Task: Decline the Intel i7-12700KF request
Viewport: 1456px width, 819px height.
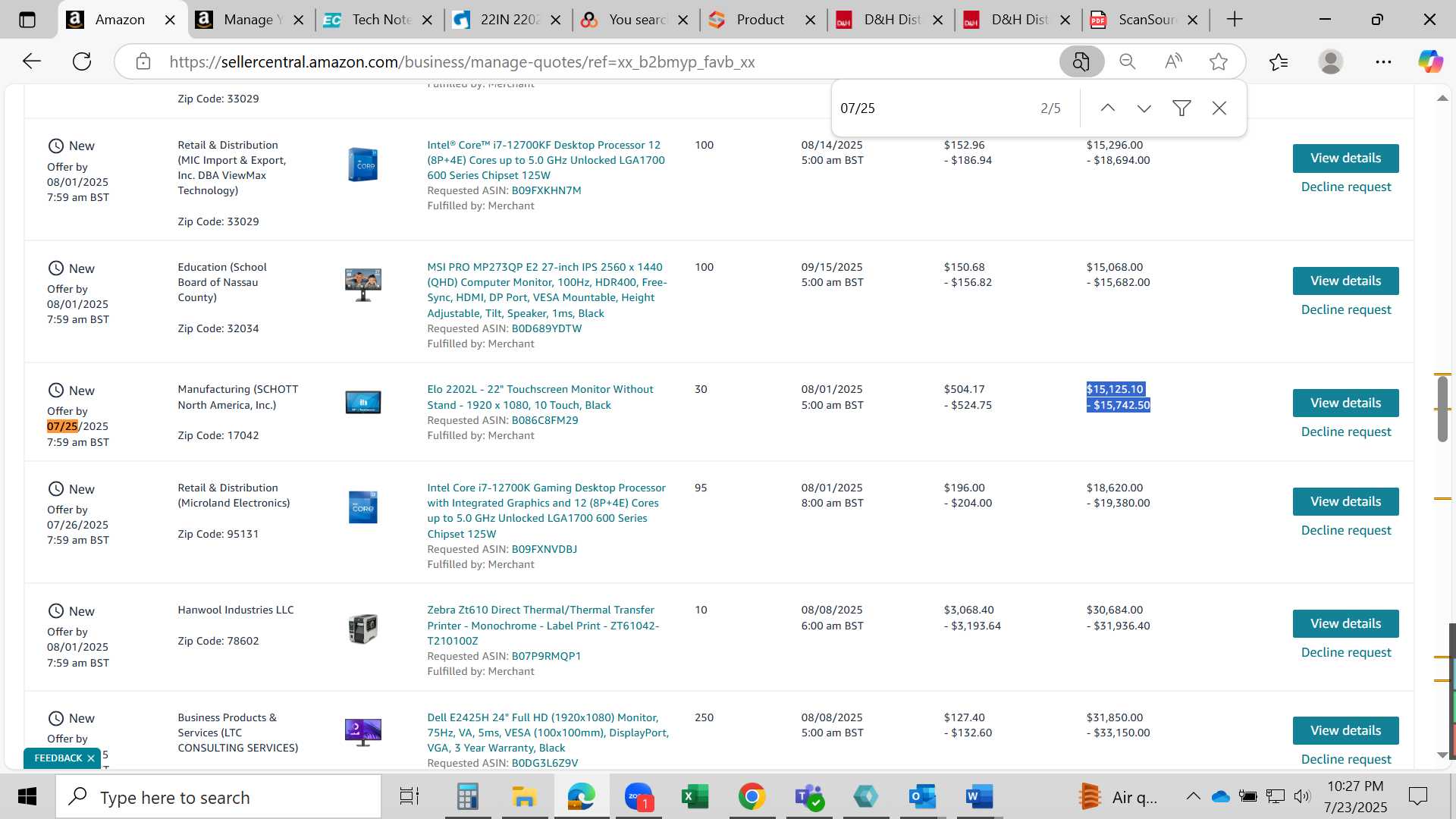Action: coord(1345,187)
